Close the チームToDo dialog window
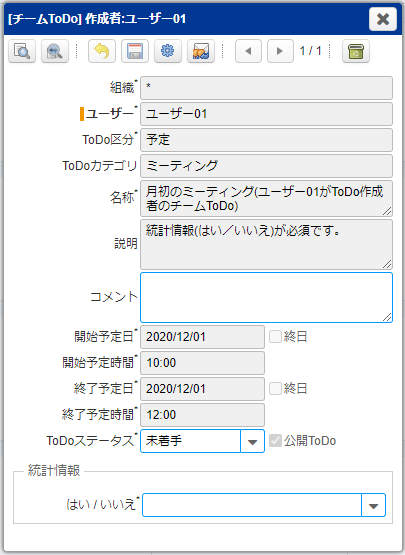 click(x=383, y=19)
